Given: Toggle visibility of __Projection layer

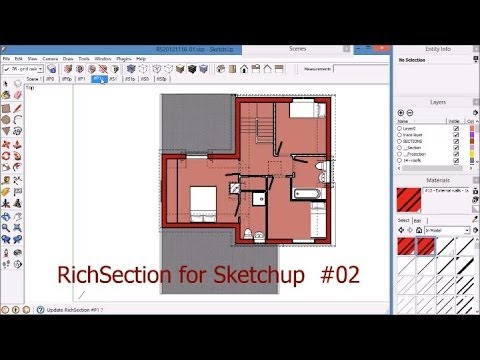Looking at the screenshot, I should (x=456, y=154).
